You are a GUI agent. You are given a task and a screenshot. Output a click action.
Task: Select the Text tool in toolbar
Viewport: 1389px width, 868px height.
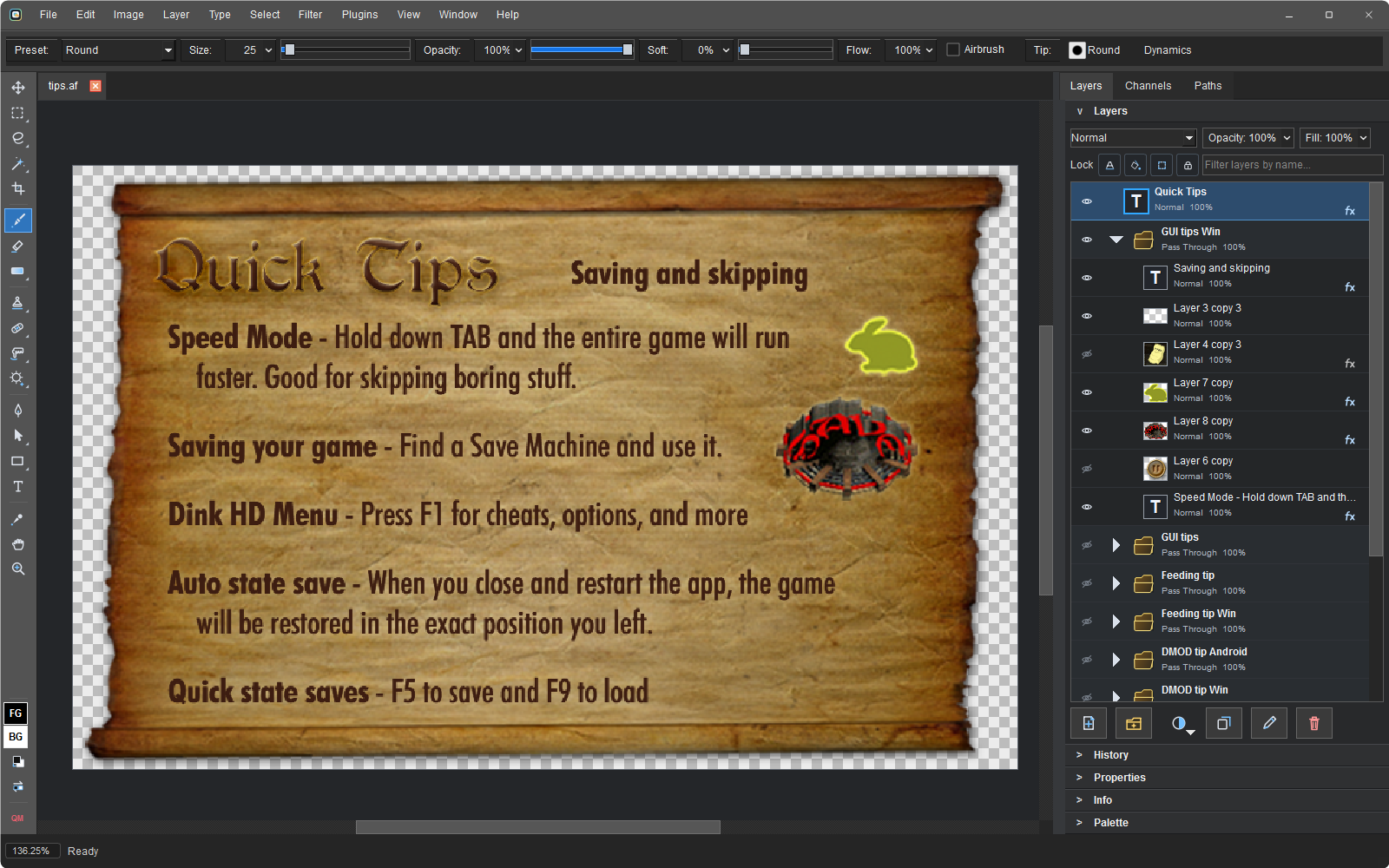(x=17, y=486)
